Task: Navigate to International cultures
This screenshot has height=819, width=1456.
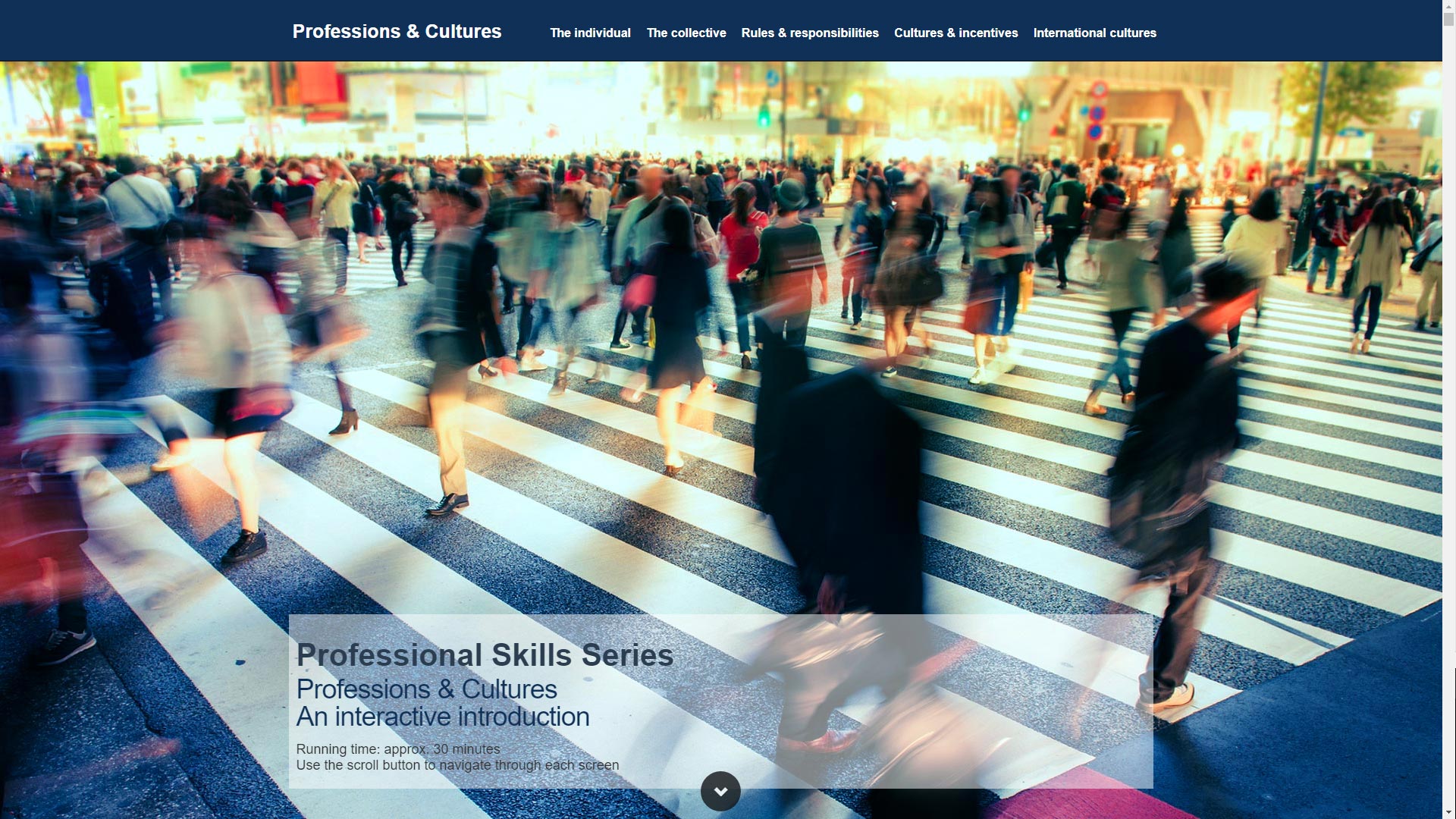Action: pos(1094,33)
